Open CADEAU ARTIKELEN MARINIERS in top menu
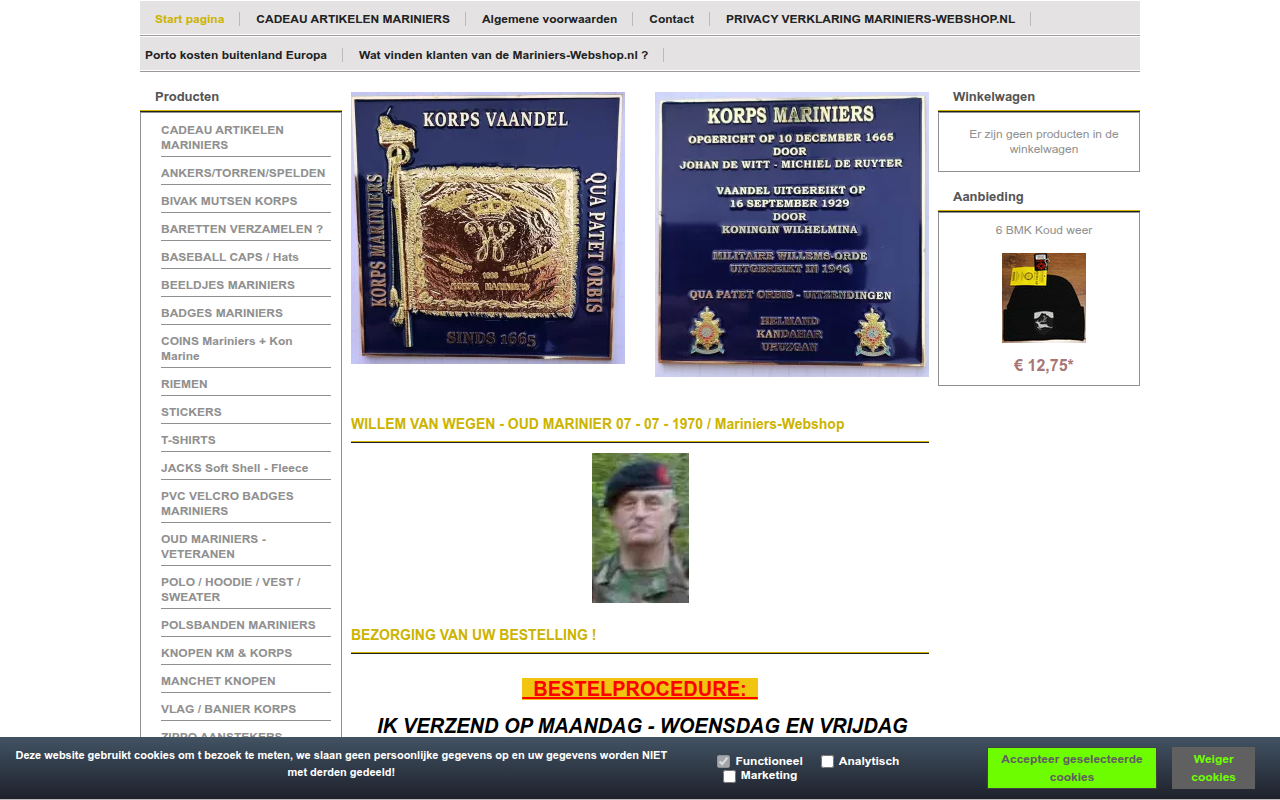The image size is (1280, 800). coord(353,19)
